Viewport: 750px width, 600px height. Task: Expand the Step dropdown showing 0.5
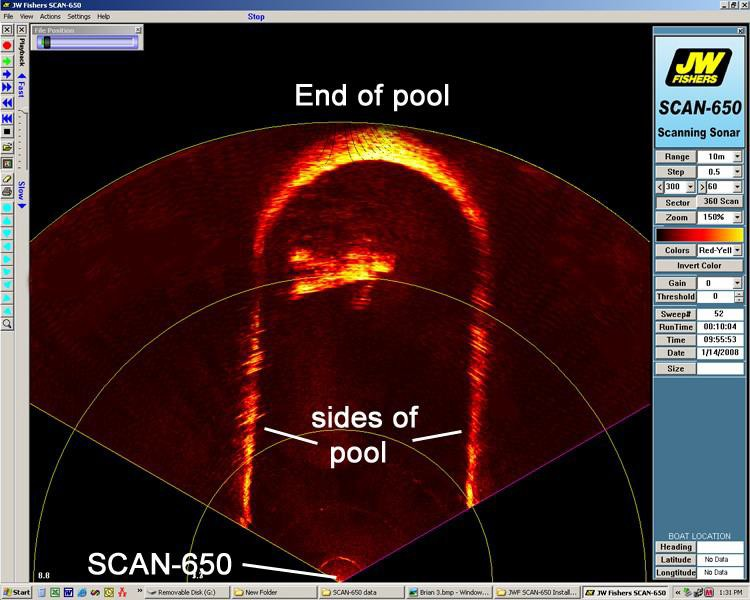click(x=737, y=172)
